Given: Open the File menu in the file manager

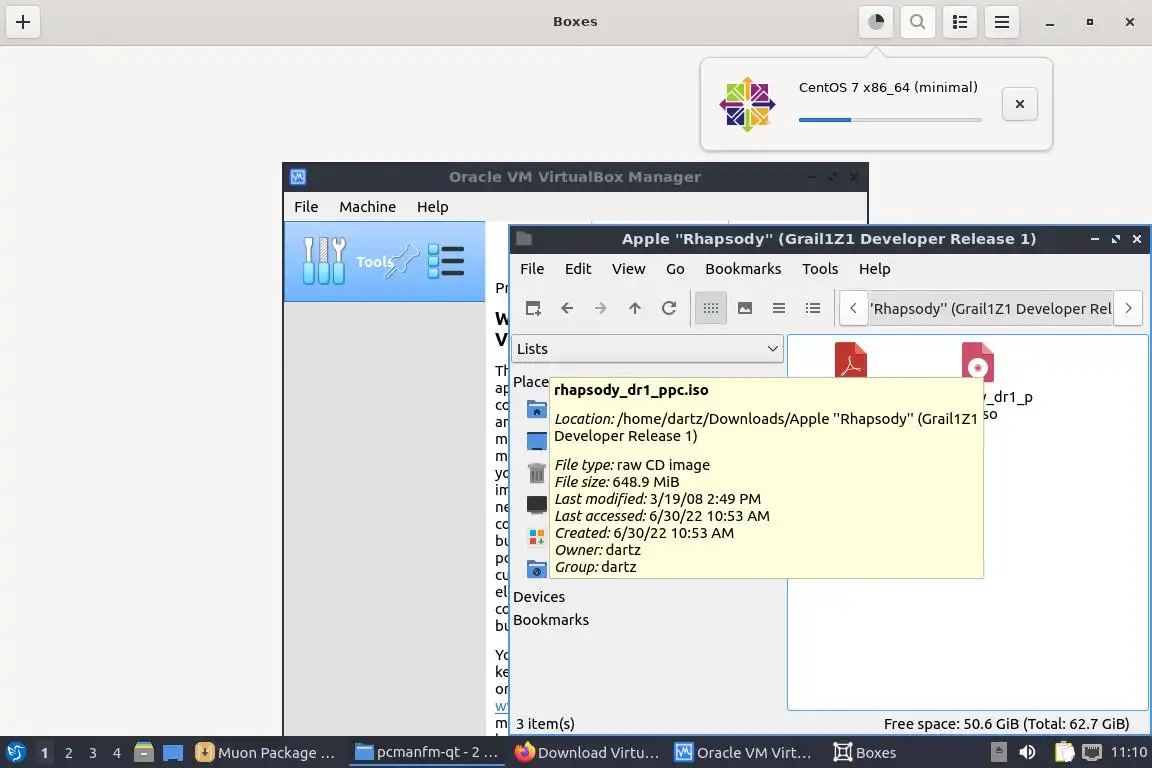Looking at the screenshot, I should coord(532,269).
